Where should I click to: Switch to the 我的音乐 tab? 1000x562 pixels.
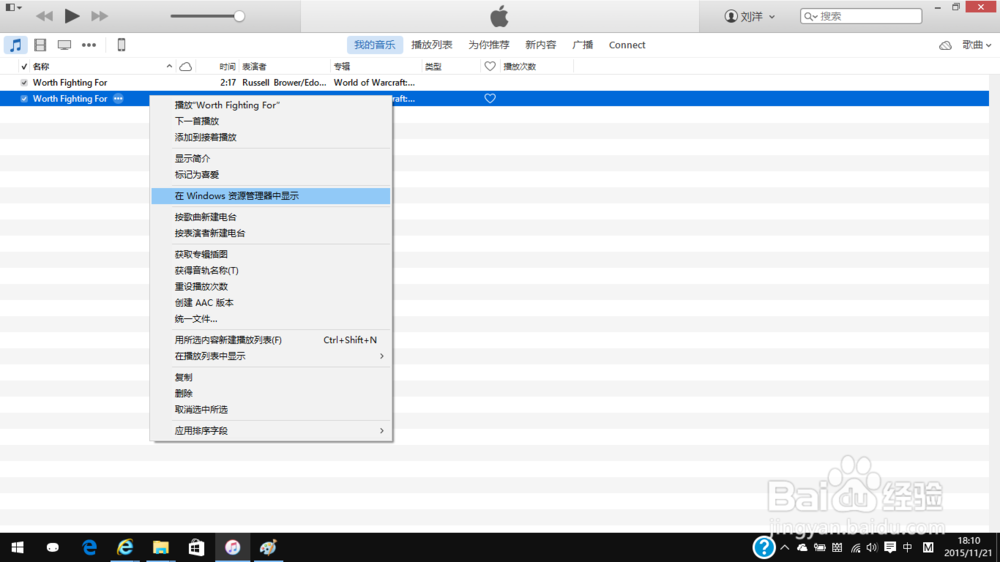tap(374, 45)
